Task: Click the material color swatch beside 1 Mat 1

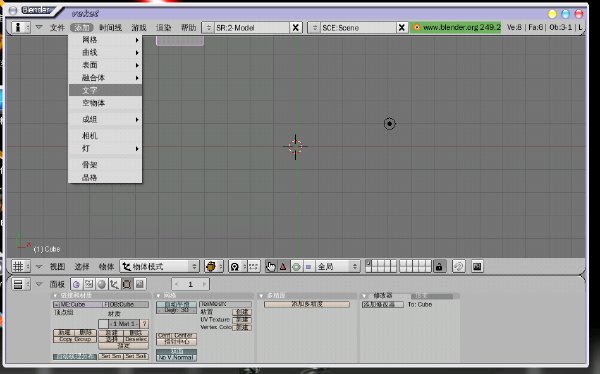Action: pyautogui.click(x=103, y=324)
